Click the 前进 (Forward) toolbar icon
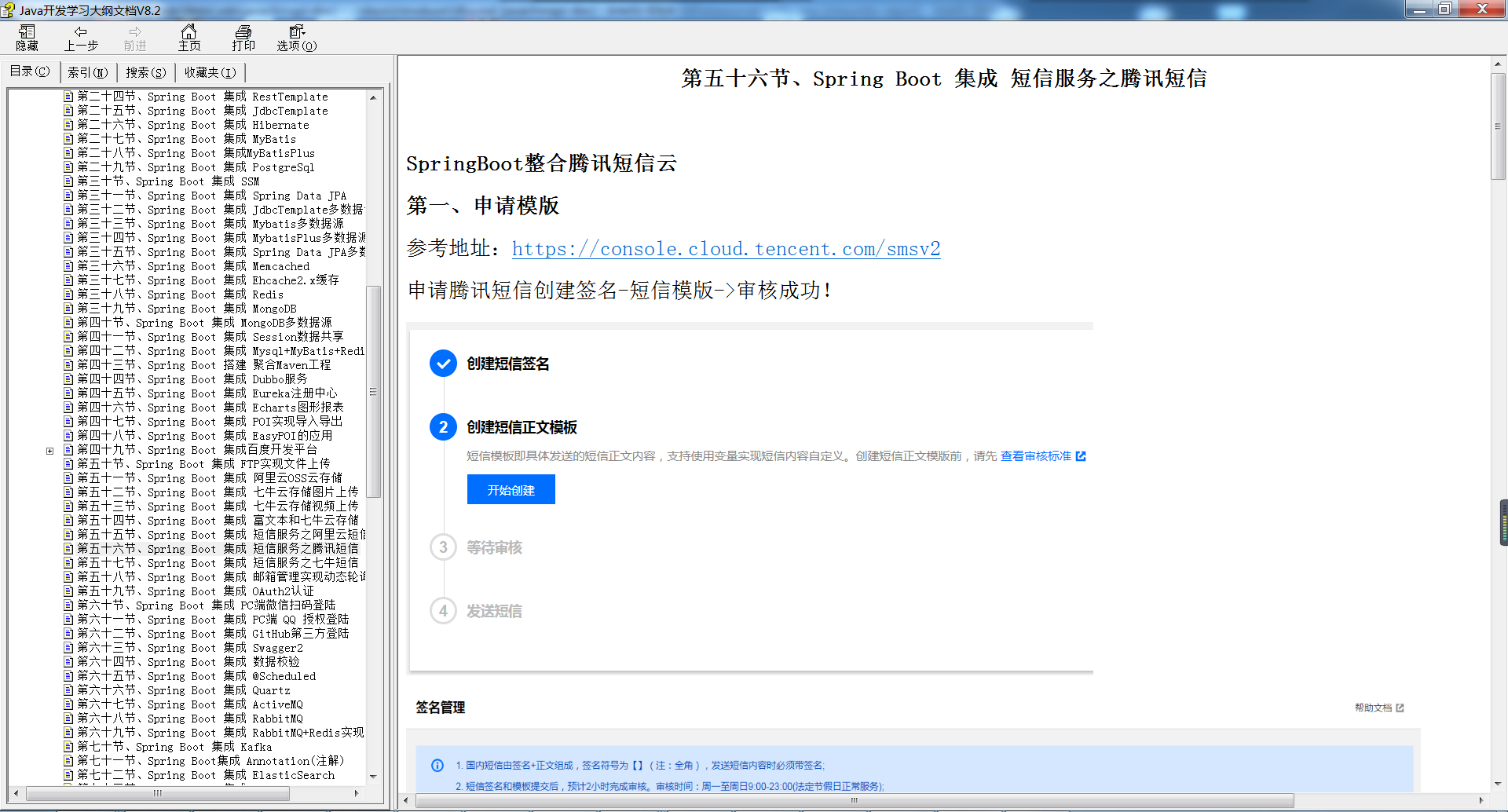The image size is (1508, 812). [135, 38]
